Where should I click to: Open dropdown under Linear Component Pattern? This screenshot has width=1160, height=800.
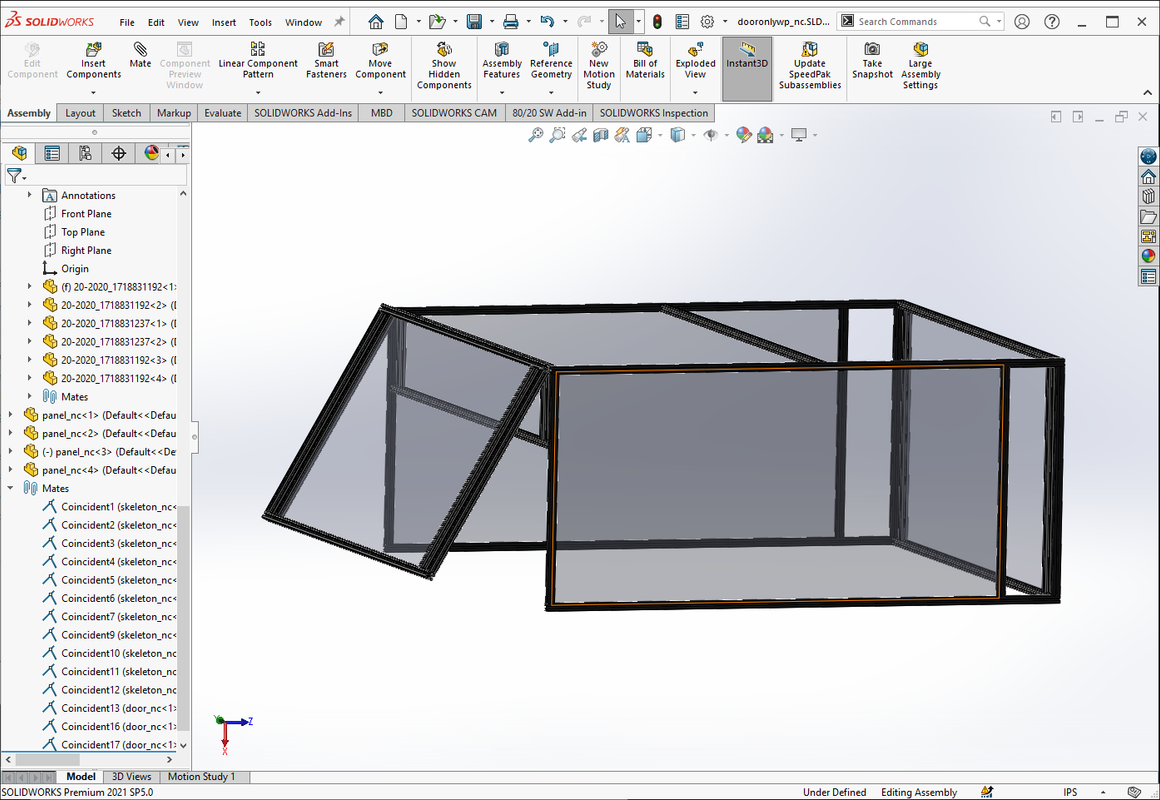click(258, 93)
